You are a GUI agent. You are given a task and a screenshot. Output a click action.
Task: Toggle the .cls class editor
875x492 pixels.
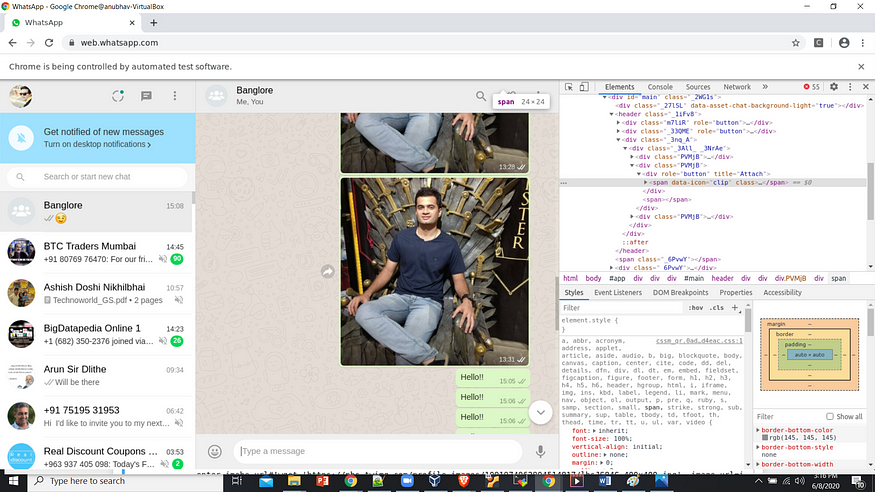click(x=717, y=308)
